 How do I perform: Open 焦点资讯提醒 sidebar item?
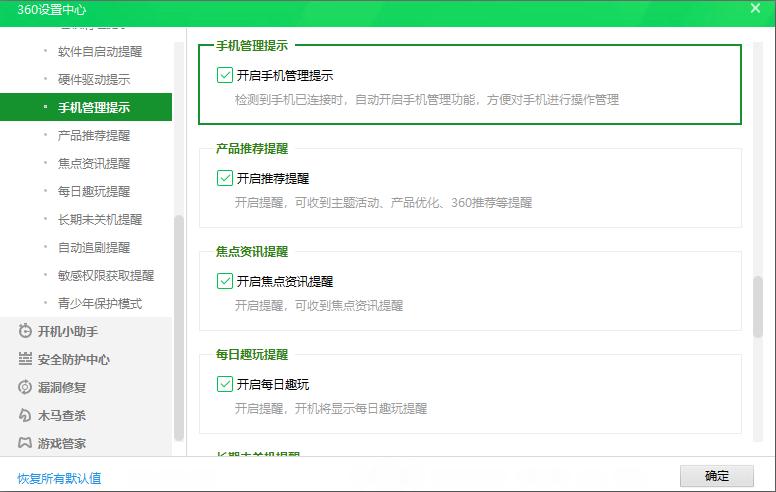pyautogui.click(x=94, y=163)
